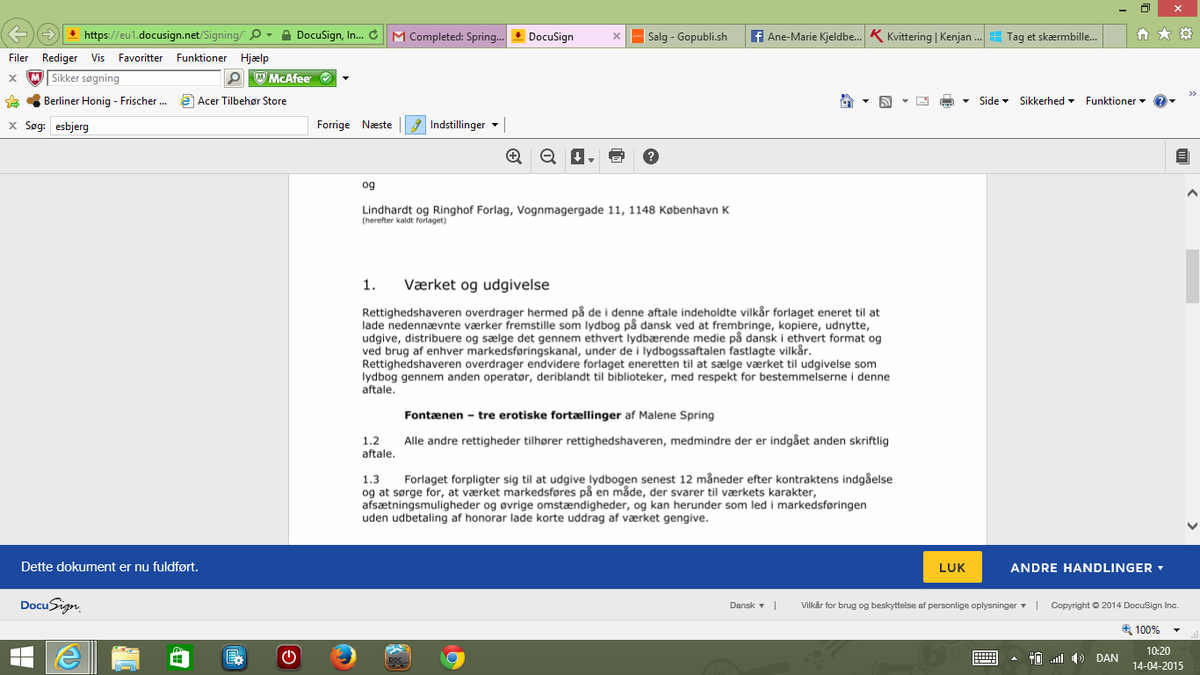Click the yellow LUK button

952,567
